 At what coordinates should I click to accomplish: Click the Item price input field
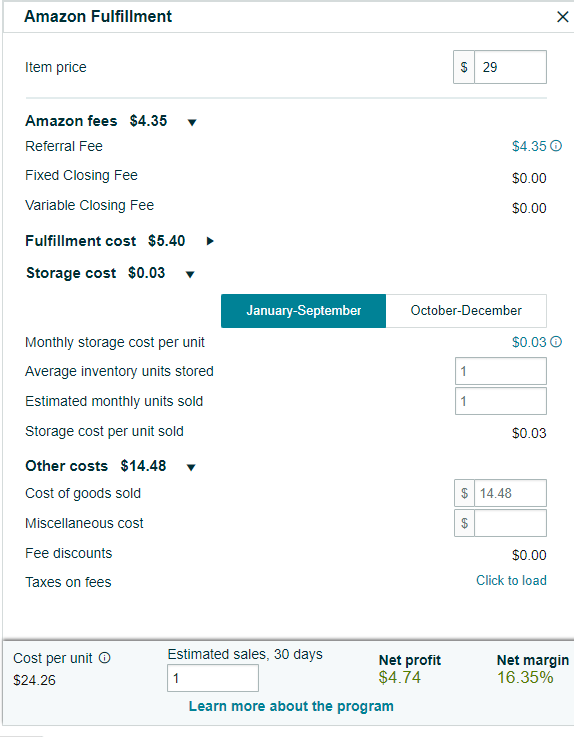pyautogui.click(x=511, y=67)
